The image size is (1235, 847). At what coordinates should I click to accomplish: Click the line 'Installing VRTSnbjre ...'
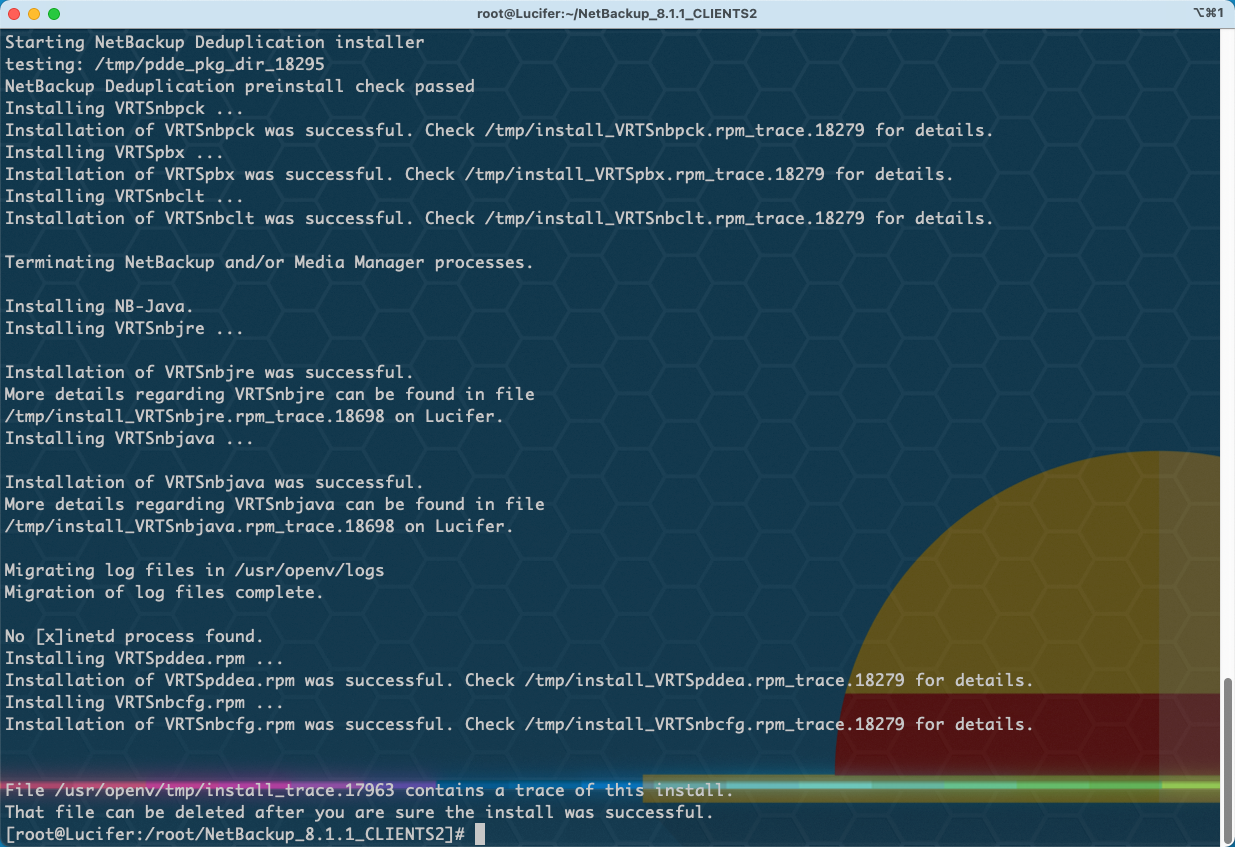click(x=125, y=328)
